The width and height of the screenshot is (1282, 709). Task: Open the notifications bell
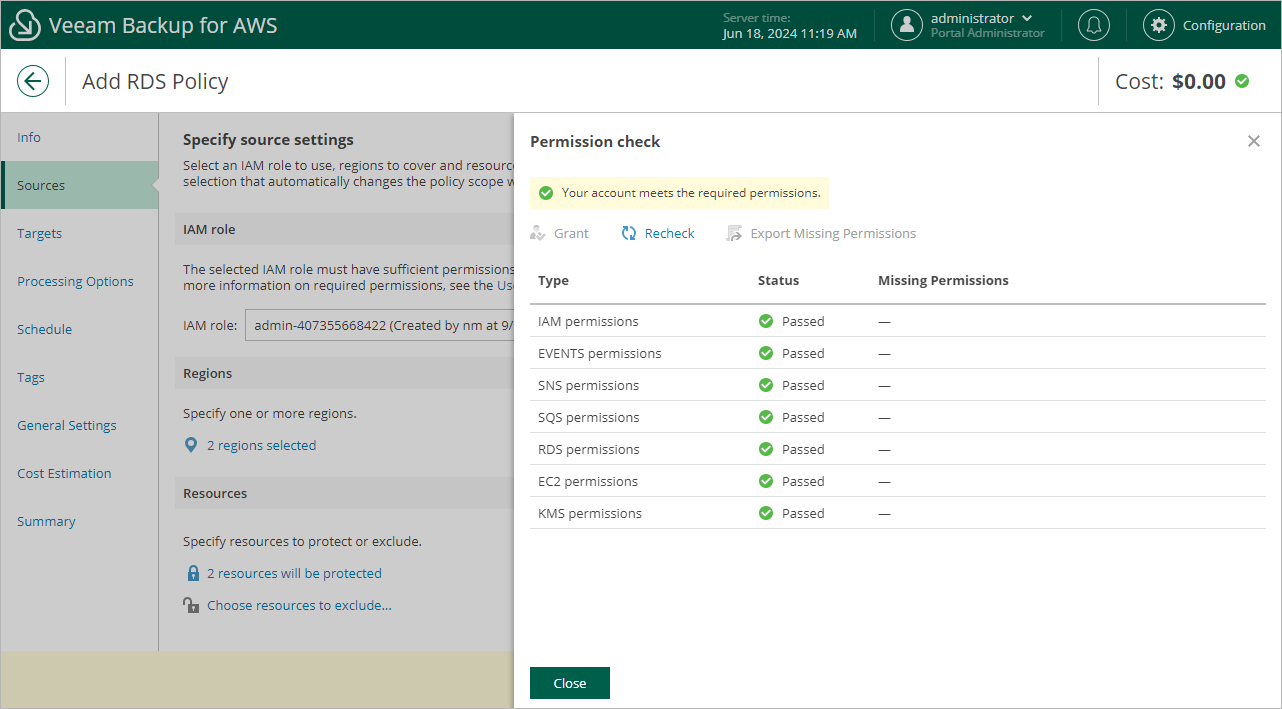tap(1094, 25)
